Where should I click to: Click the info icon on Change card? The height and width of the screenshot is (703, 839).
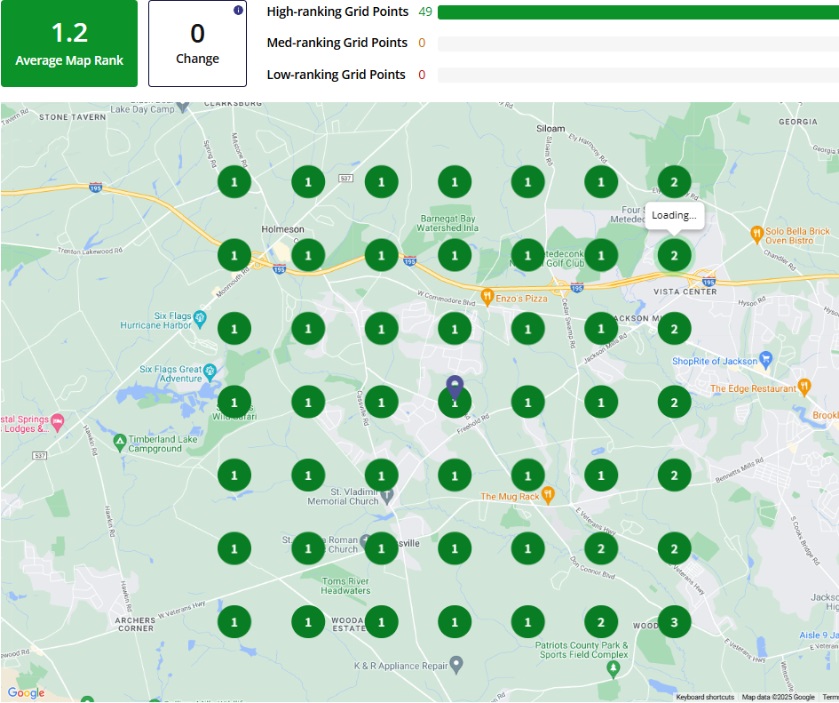[238, 10]
